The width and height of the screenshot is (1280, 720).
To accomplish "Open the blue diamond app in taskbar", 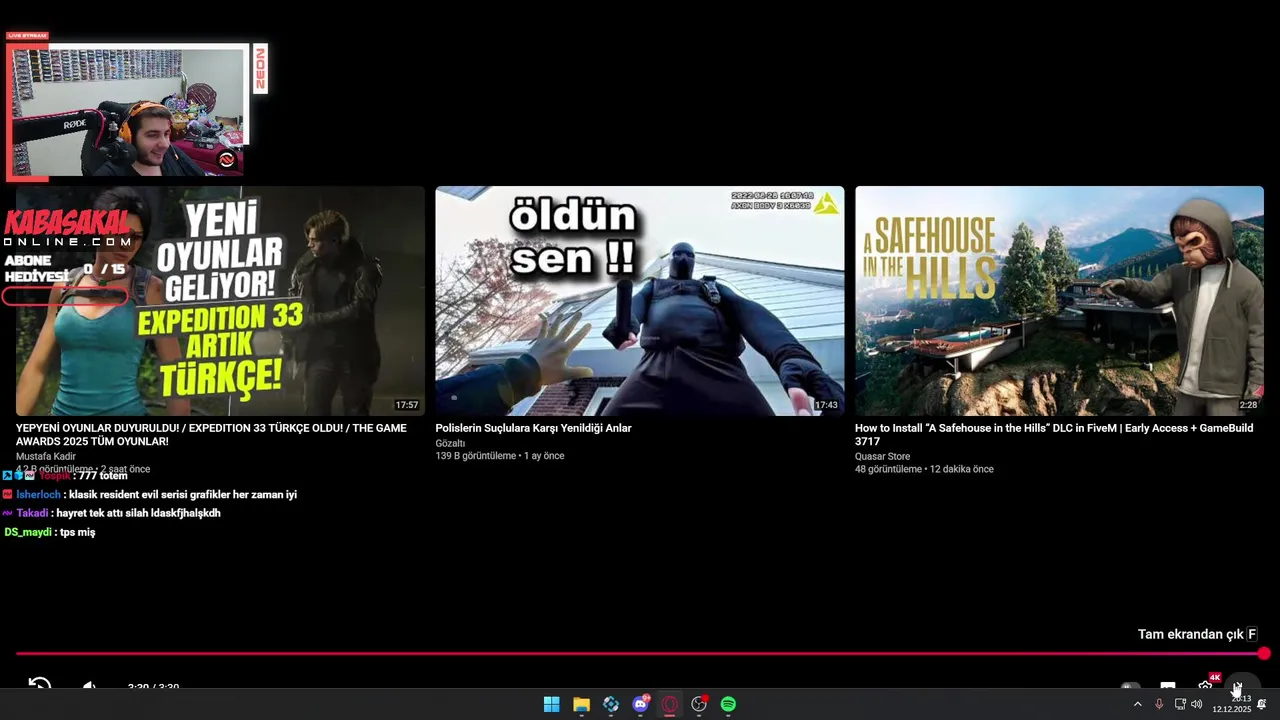I will click(x=611, y=704).
